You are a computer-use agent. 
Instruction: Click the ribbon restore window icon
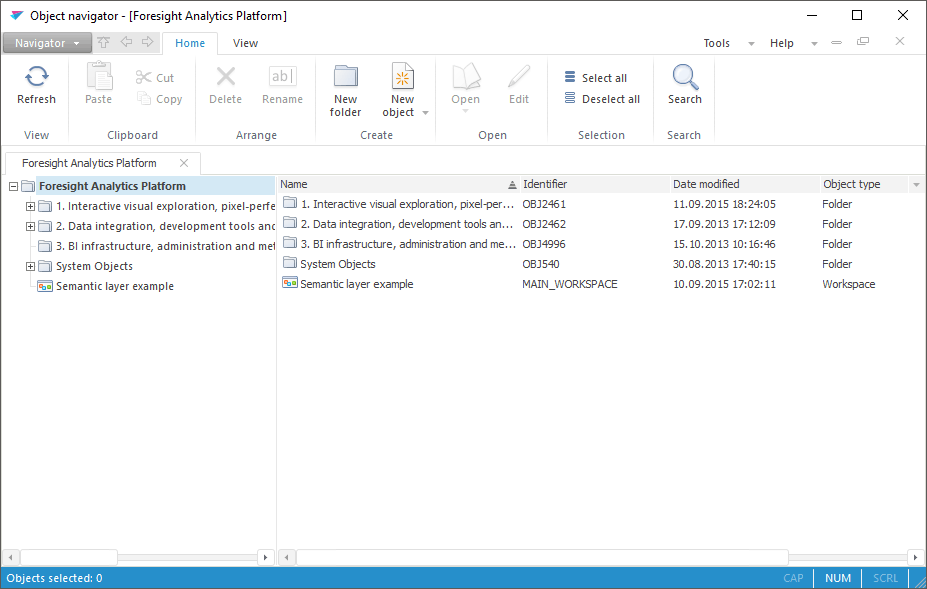(863, 41)
